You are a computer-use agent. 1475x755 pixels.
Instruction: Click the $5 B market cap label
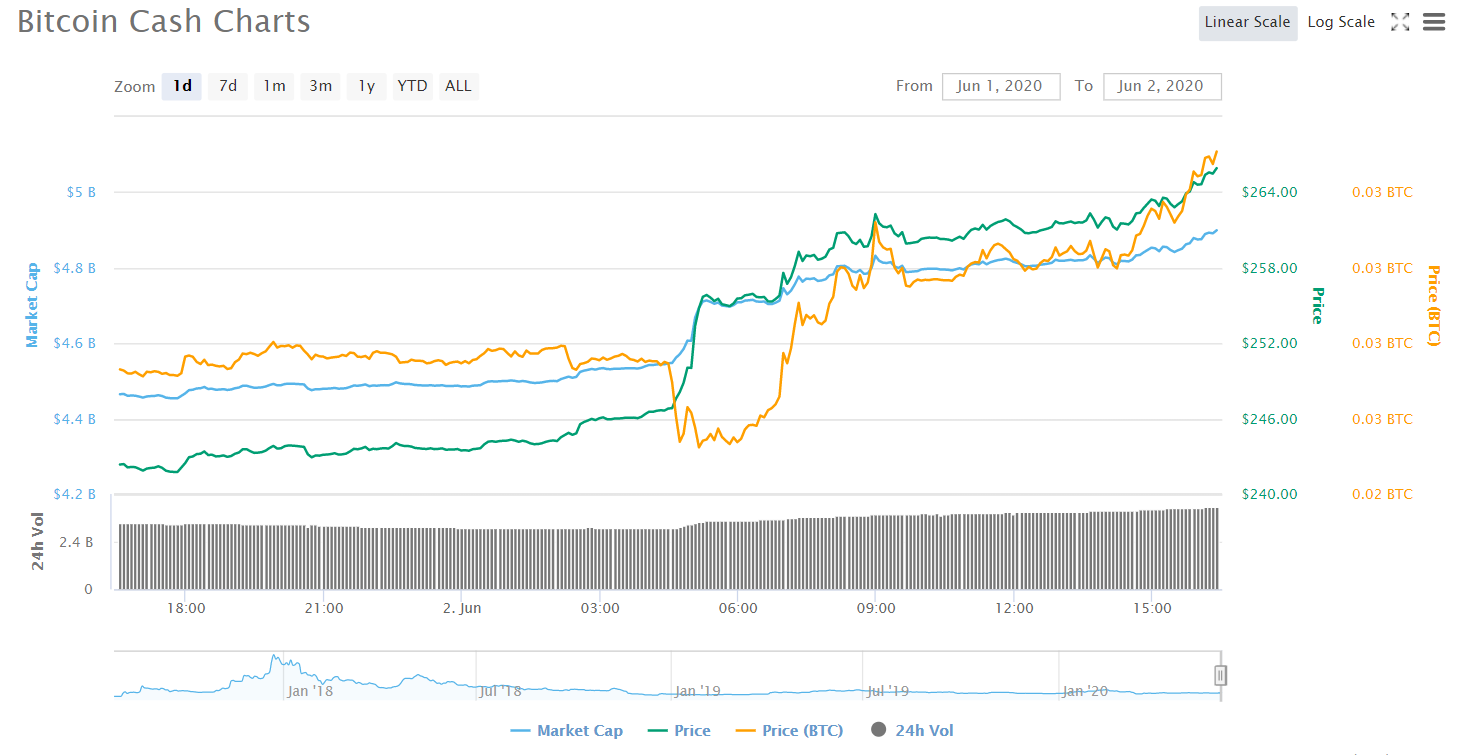coord(81,192)
